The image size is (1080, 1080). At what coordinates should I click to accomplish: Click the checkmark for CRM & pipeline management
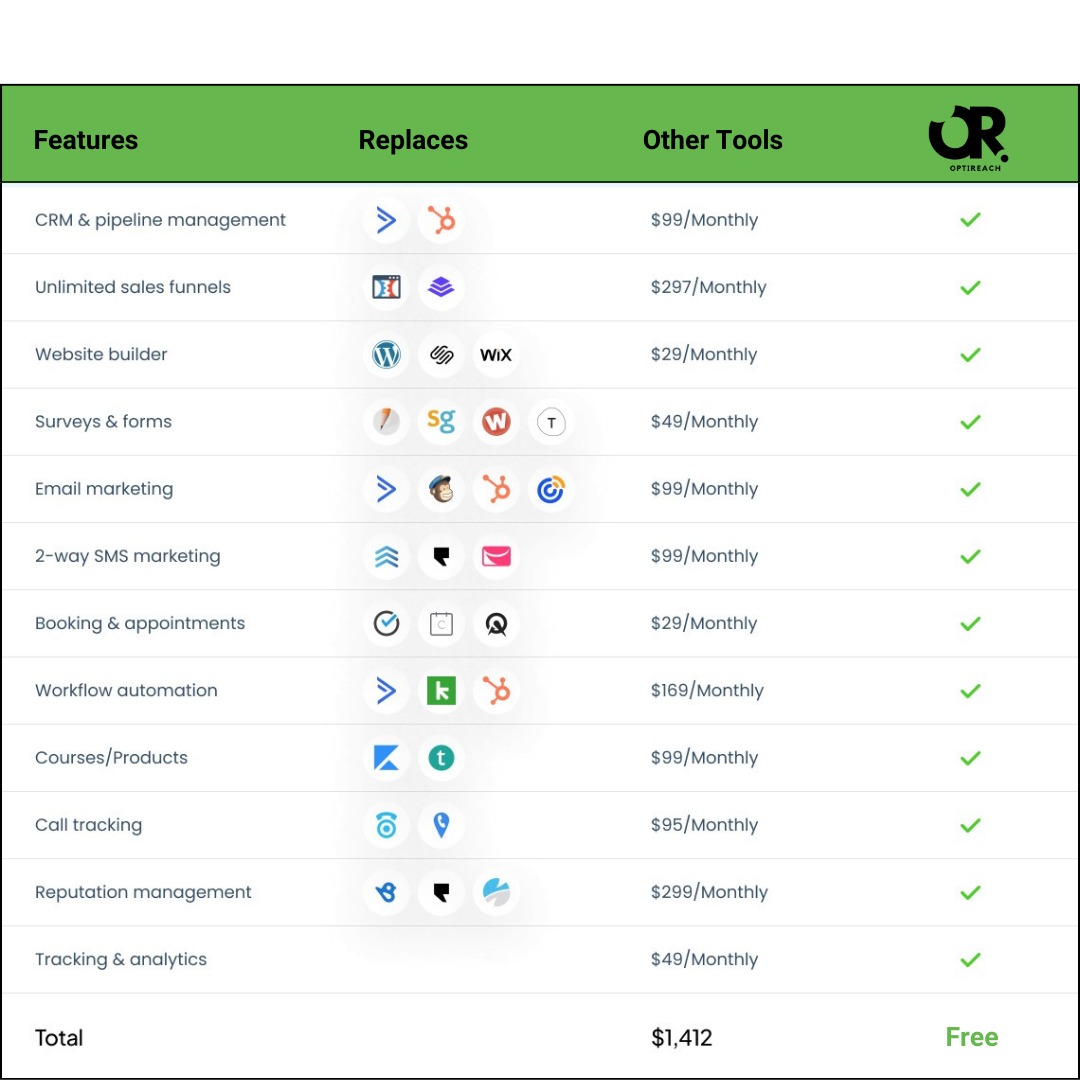tap(970, 220)
